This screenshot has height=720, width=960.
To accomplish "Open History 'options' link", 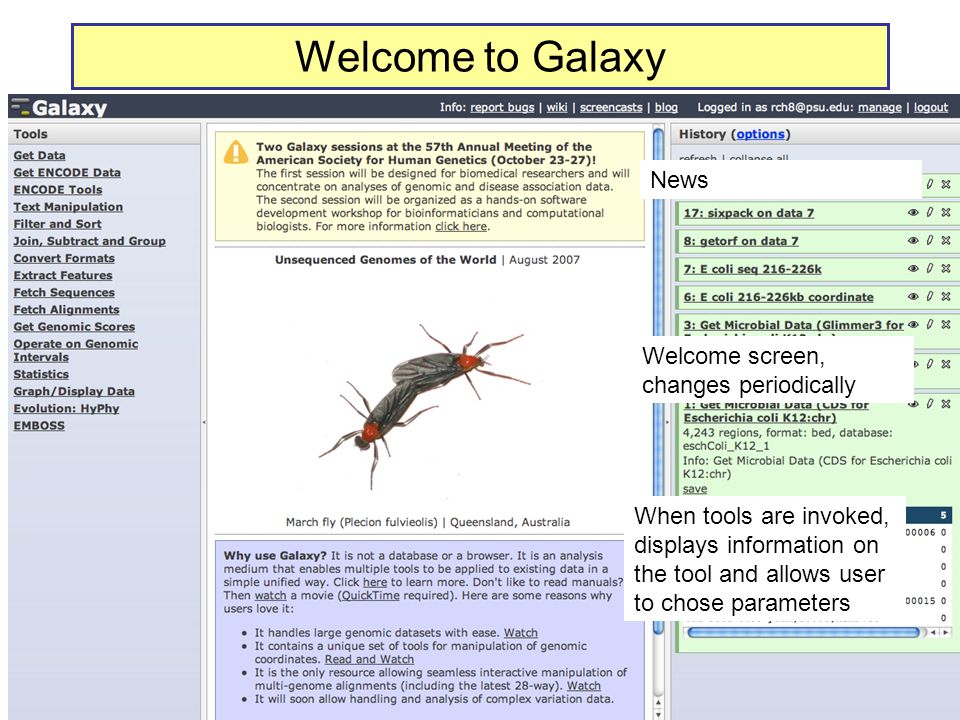I will point(760,134).
